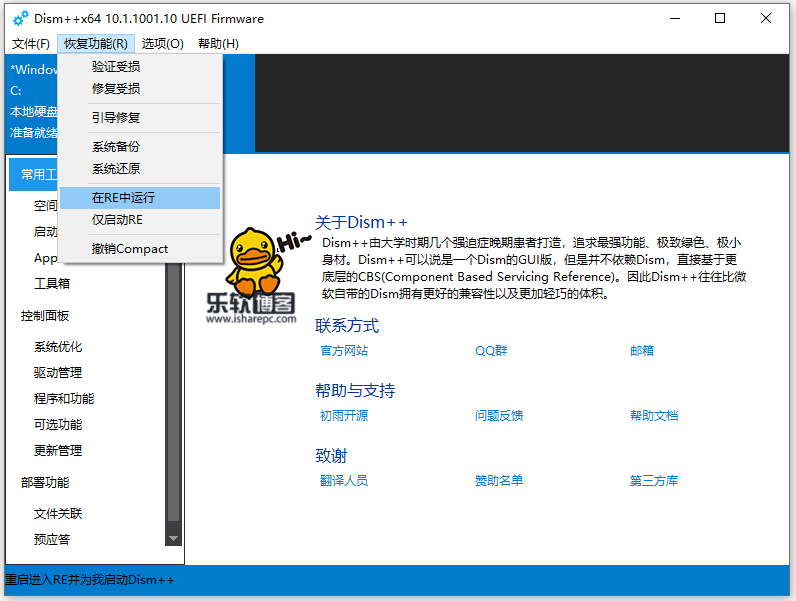Click 在RE中运行 menu item
Viewport: 796px width, 601px height.
point(123,198)
